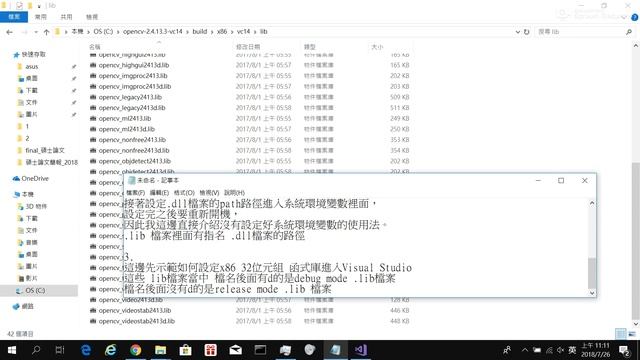Click Notepad vertical scrollbar thumb
This screenshot has width=640, height=360.
[592, 273]
